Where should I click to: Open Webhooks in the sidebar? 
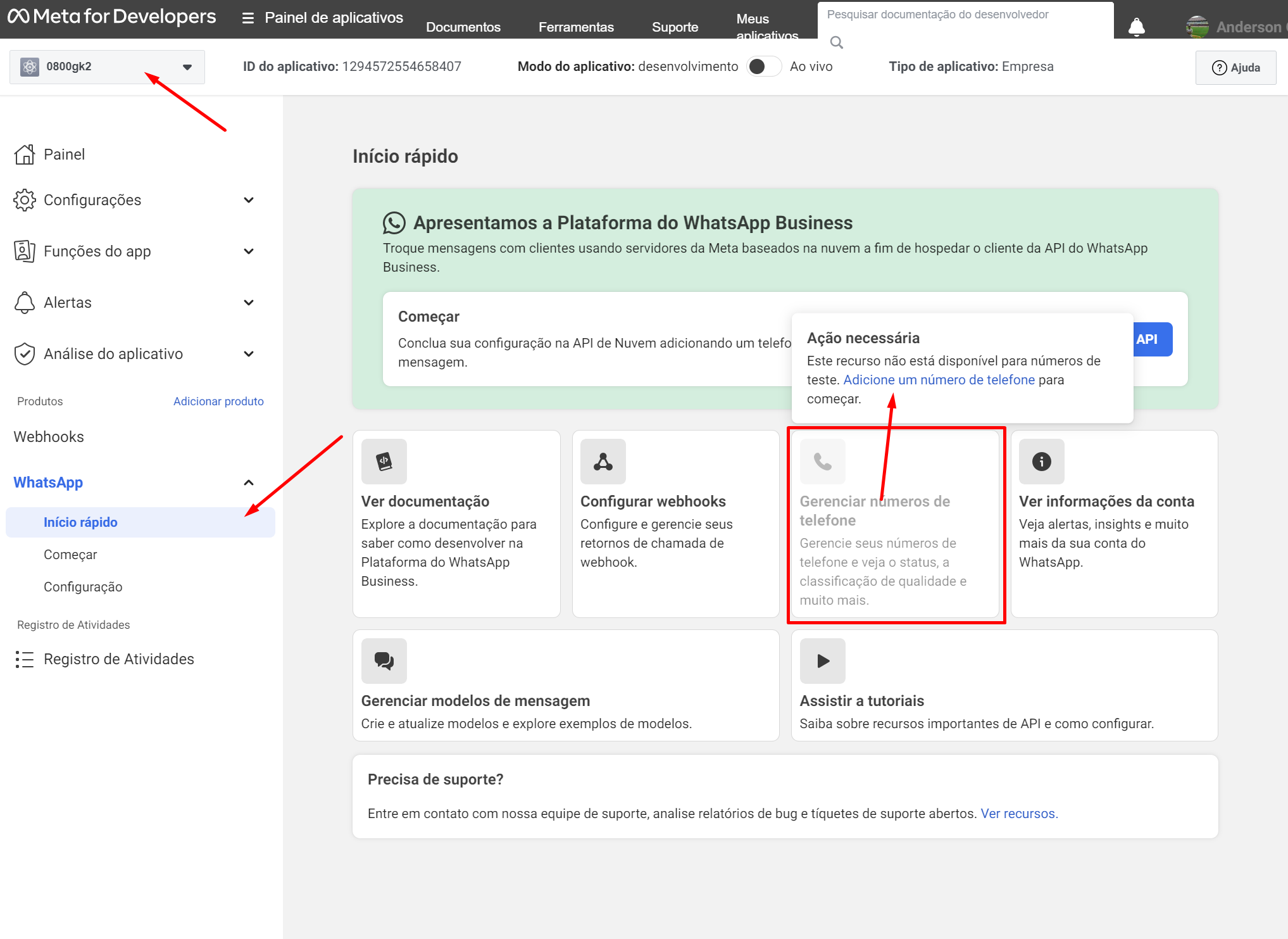point(49,437)
